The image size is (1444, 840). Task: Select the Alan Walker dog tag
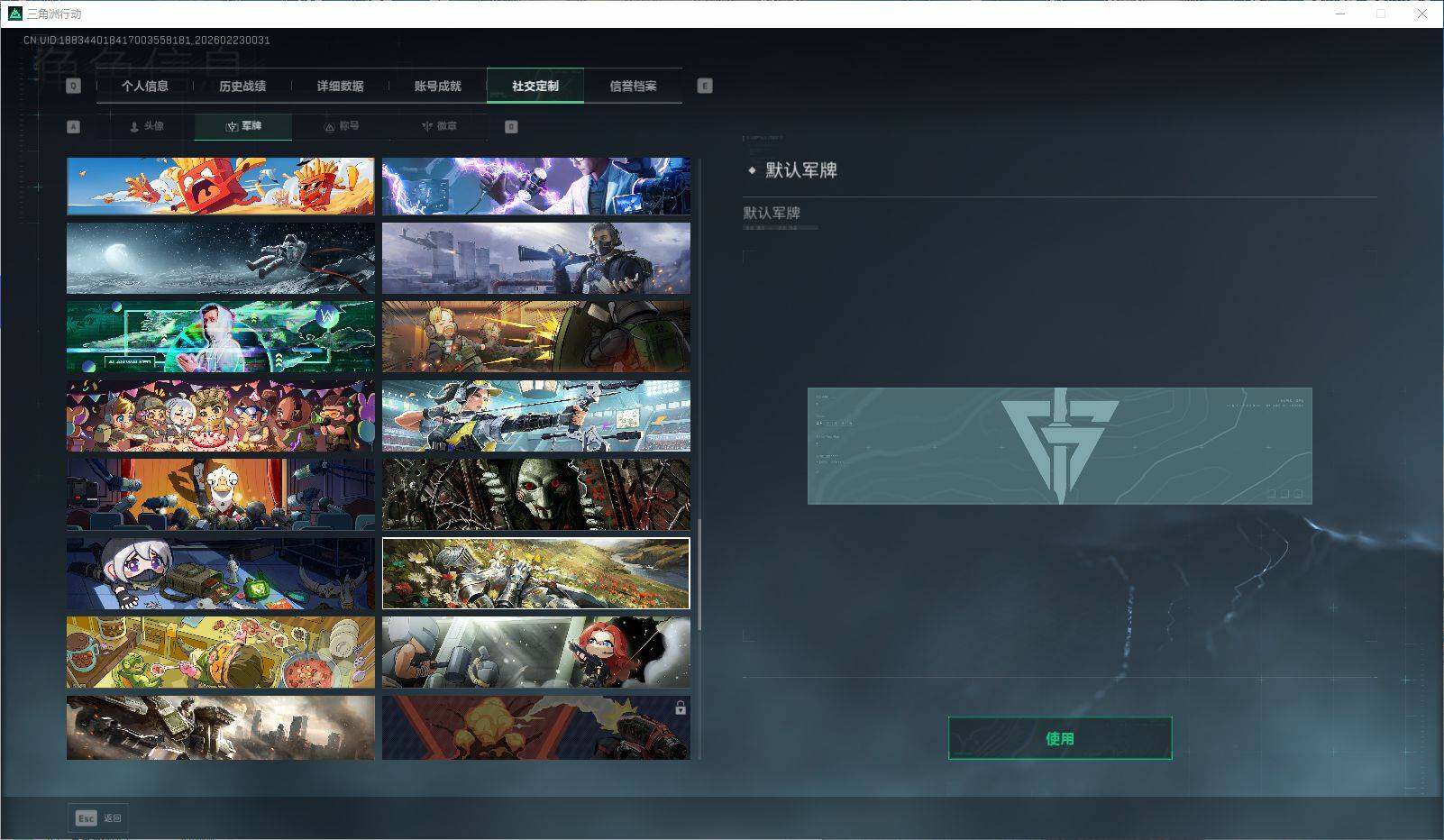[221, 337]
